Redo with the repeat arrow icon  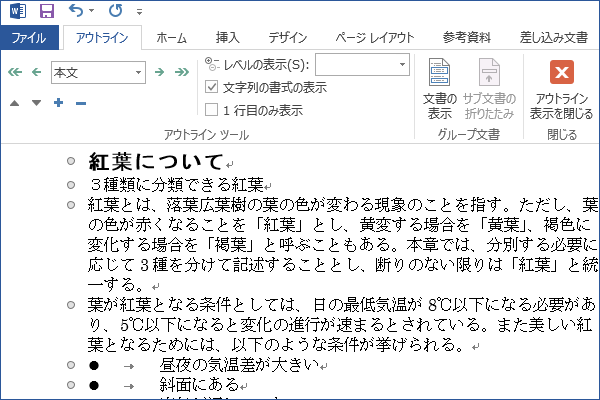[116, 10]
